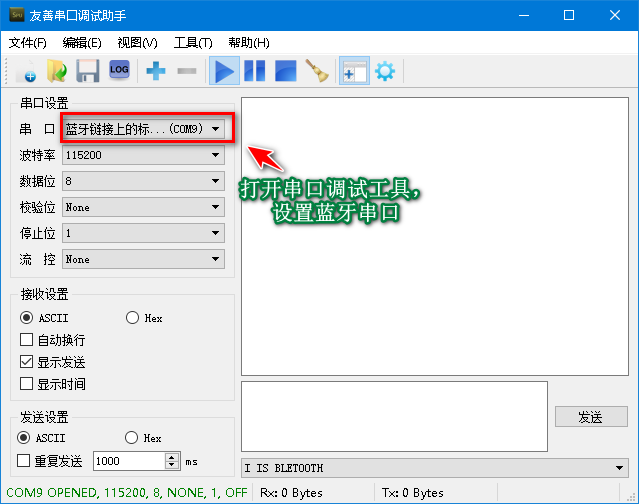Stop the serial port with stop icon
The width and height of the screenshot is (639, 504).
286,71
